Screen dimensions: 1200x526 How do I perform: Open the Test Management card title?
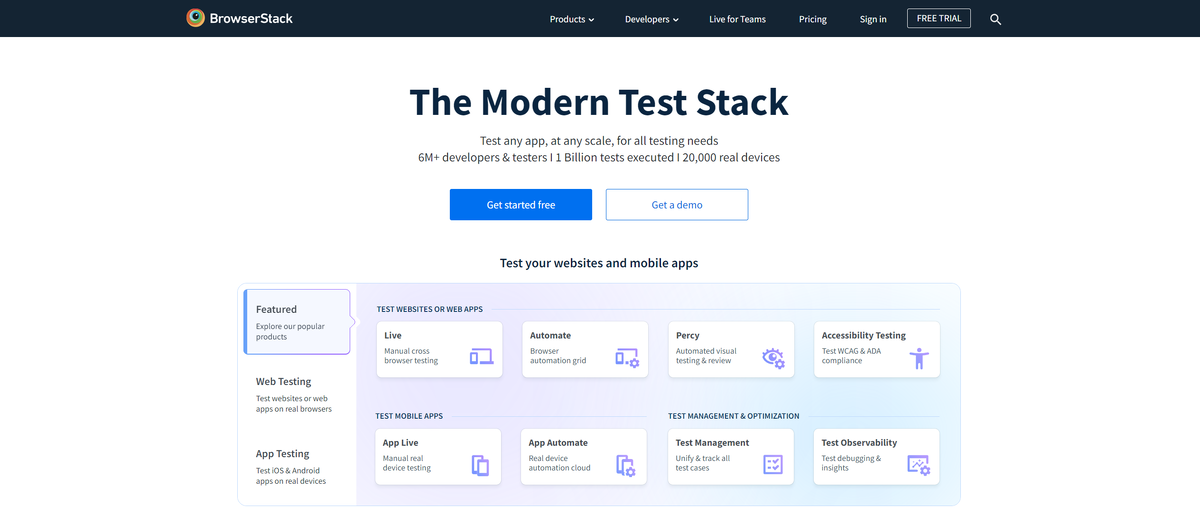[x=713, y=442]
